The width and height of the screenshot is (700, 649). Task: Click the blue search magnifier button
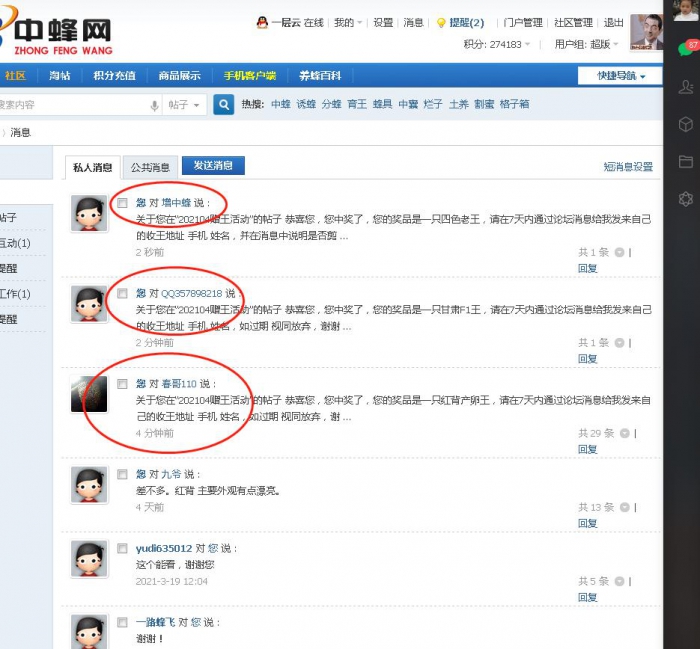tap(224, 105)
